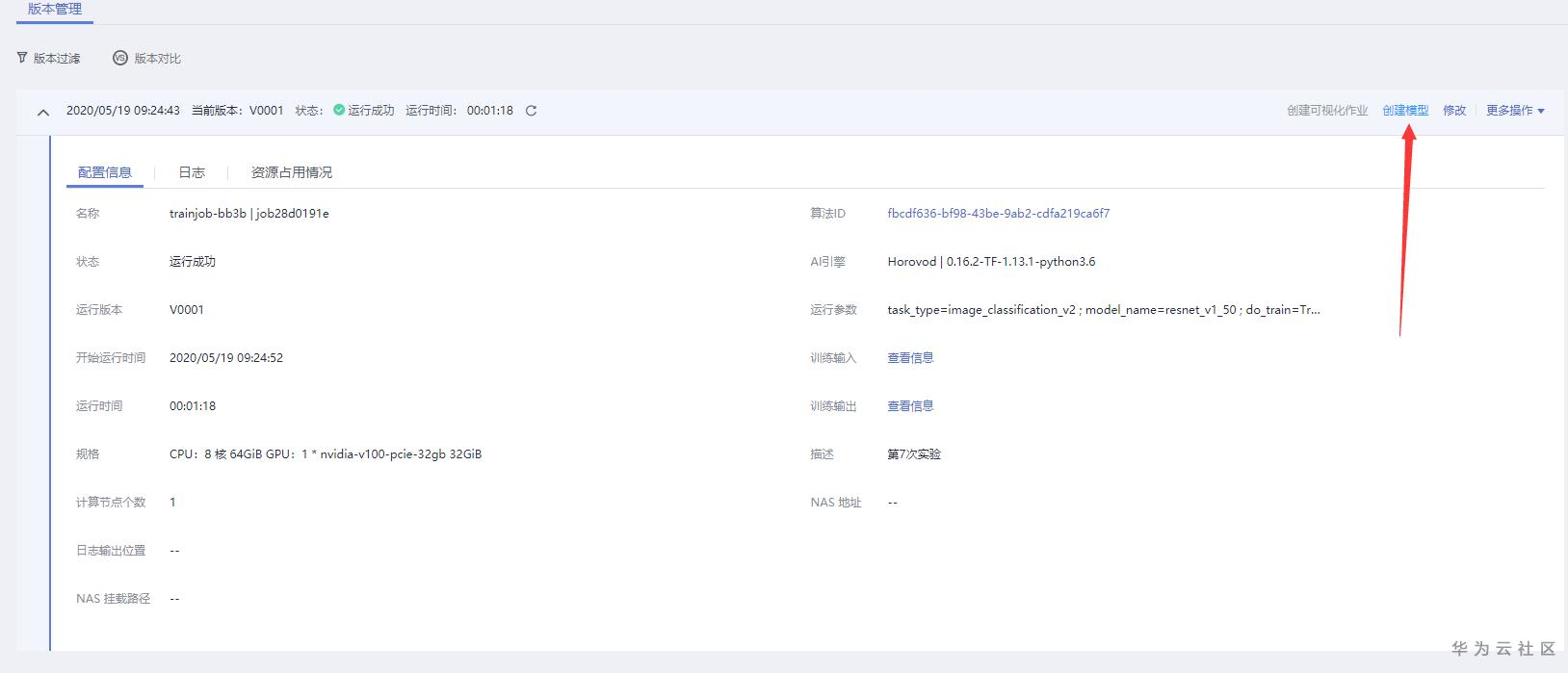View training output 查看信息 link
Viewport: 1568px width, 673px height.
(x=910, y=406)
